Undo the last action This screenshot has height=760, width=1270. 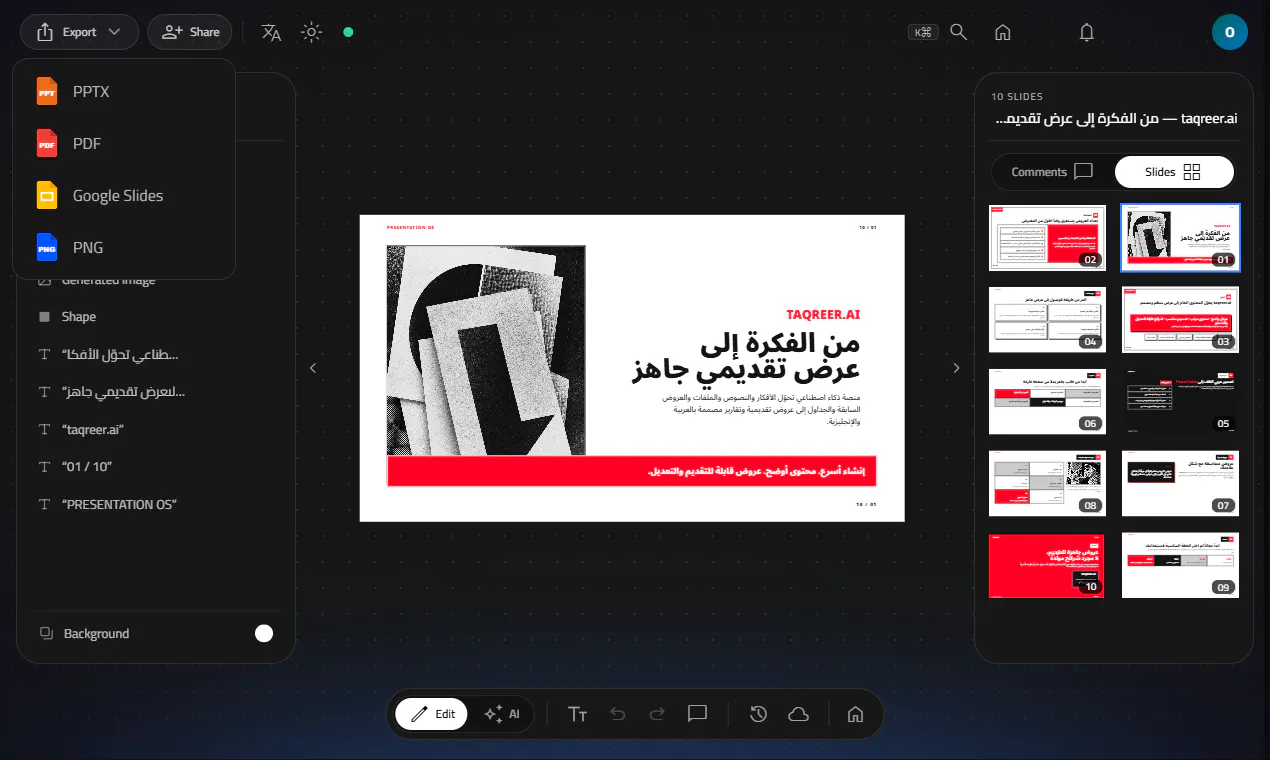tap(617, 714)
